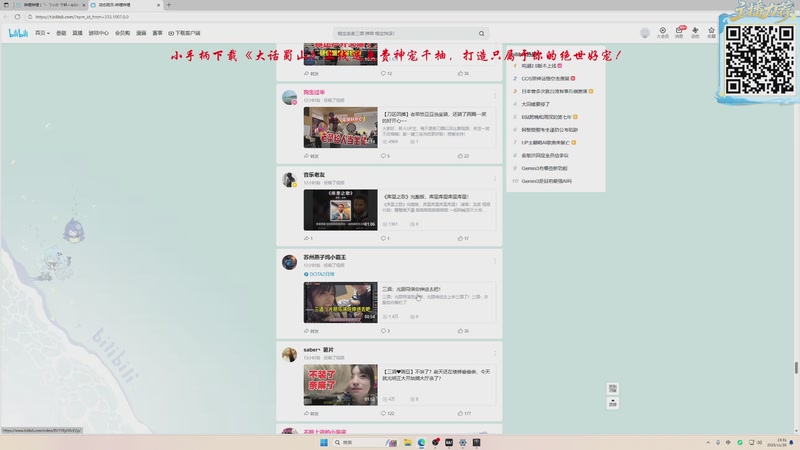Click the page vertical scrollbar thumb

796,367
